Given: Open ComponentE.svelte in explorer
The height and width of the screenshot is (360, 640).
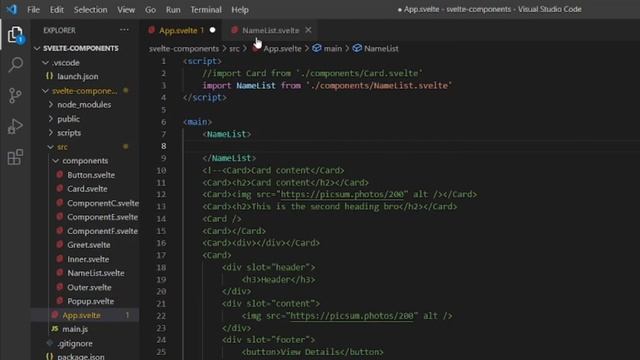Looking at the screenshot, I should pos(102,217).
